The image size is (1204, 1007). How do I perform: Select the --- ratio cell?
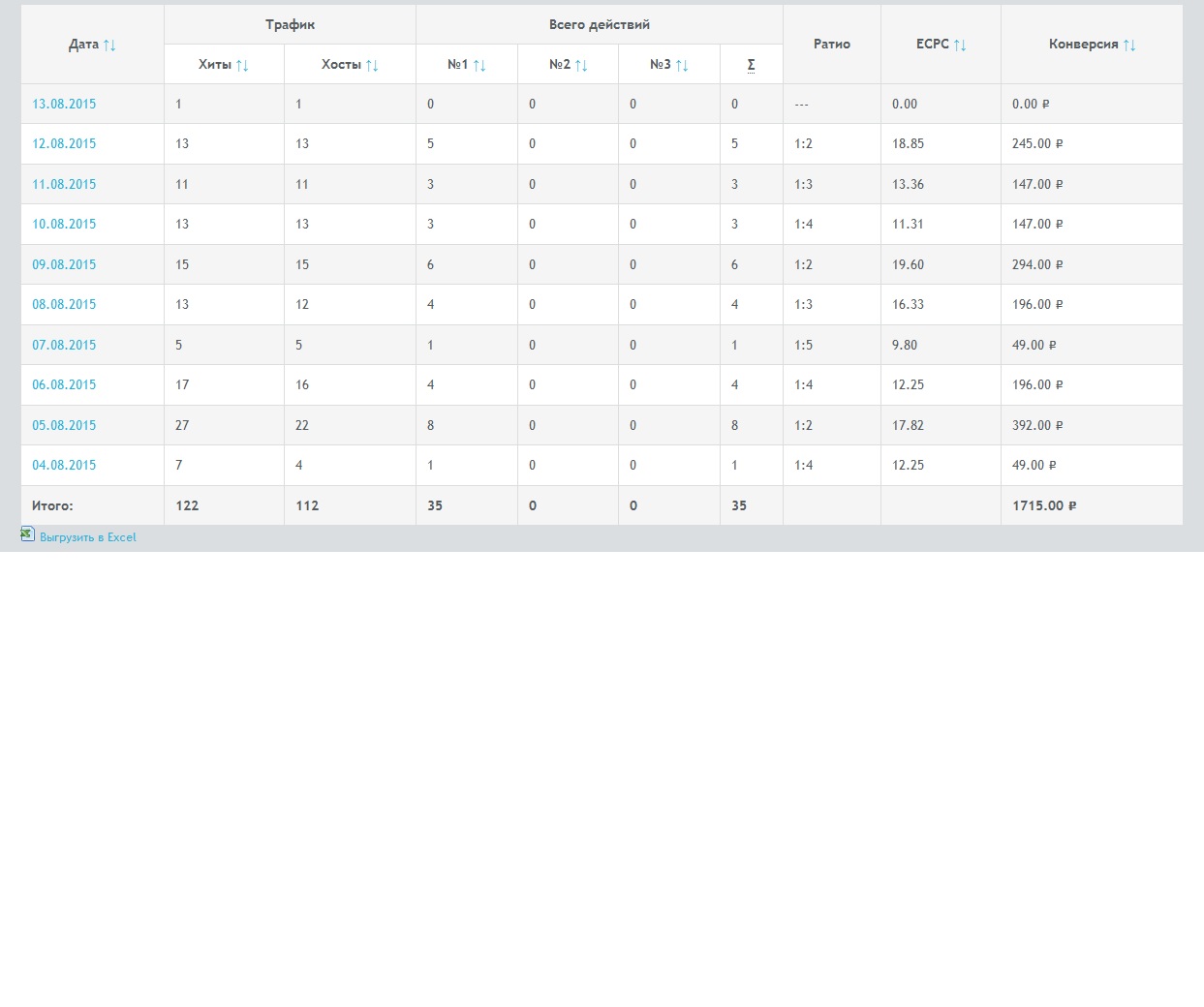coord(801,105)
